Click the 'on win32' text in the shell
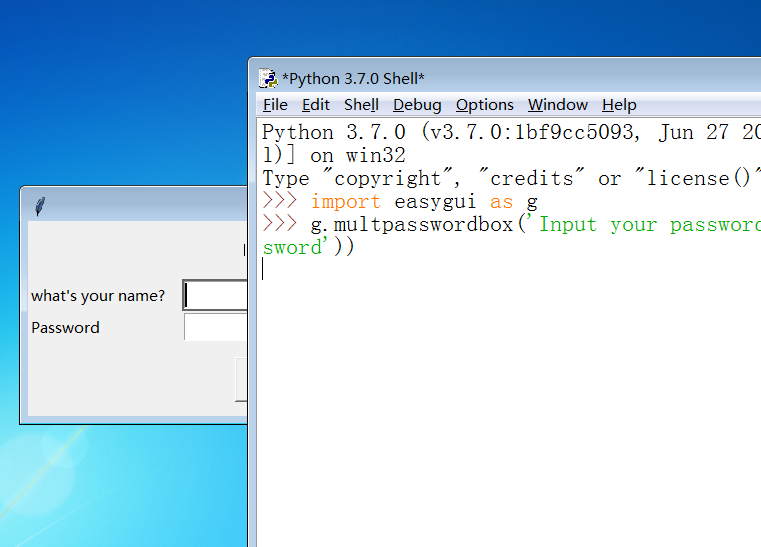Image resolution: width=761 pixels, height=547 pixels. (358, 156)
